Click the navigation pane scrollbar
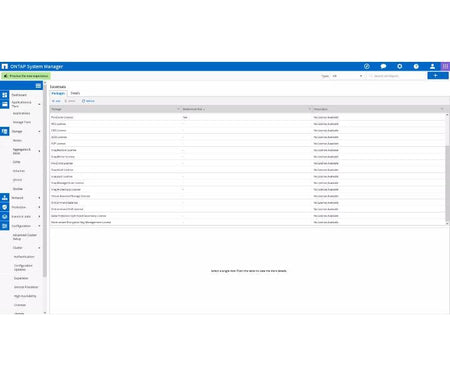450x375 pixels. coord(45,180)
